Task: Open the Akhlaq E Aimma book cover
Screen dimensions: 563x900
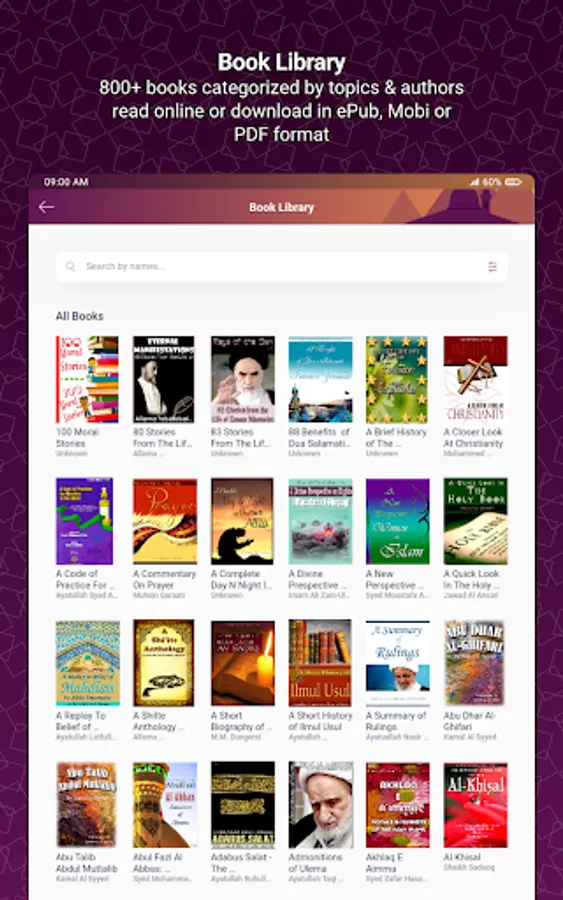Action: click(x=398, y=805)
